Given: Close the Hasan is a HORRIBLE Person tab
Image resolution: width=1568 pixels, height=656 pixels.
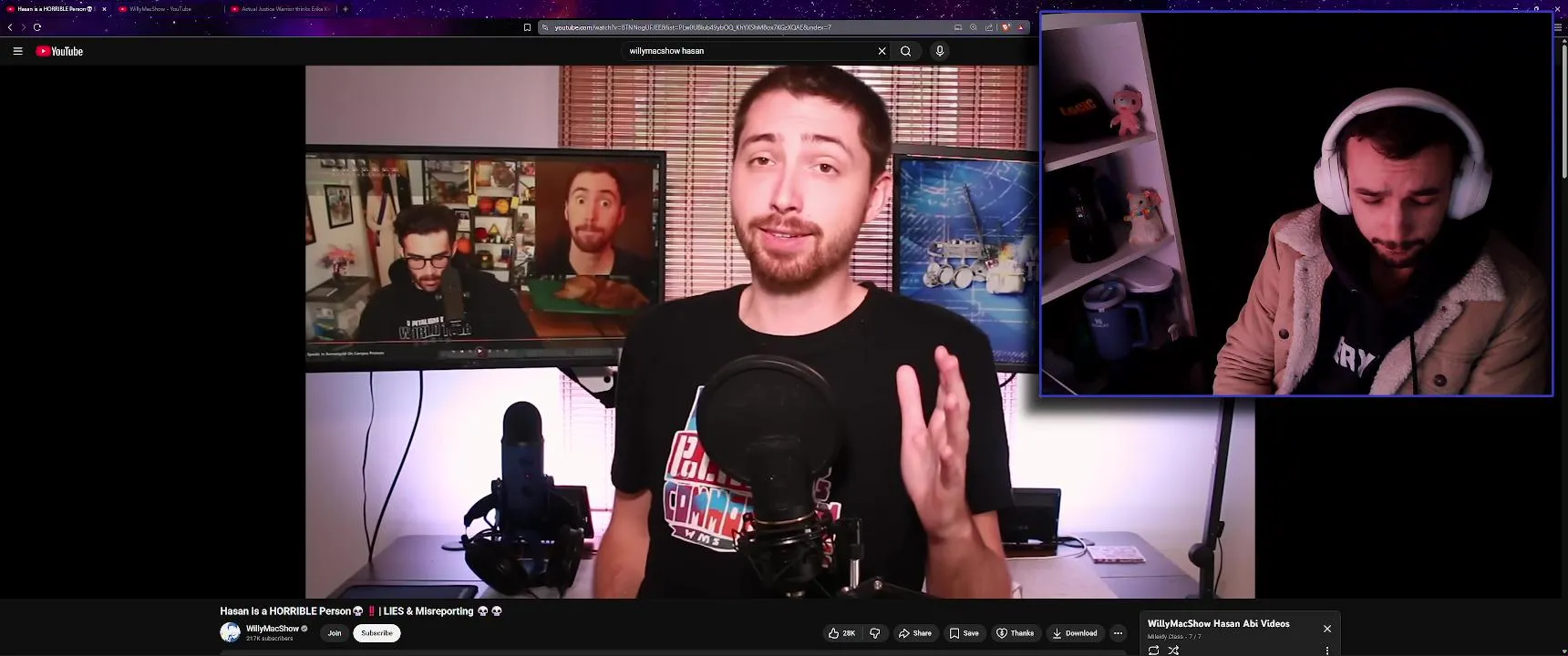Looking at the screenshot, I should click(x=104, y=9).
